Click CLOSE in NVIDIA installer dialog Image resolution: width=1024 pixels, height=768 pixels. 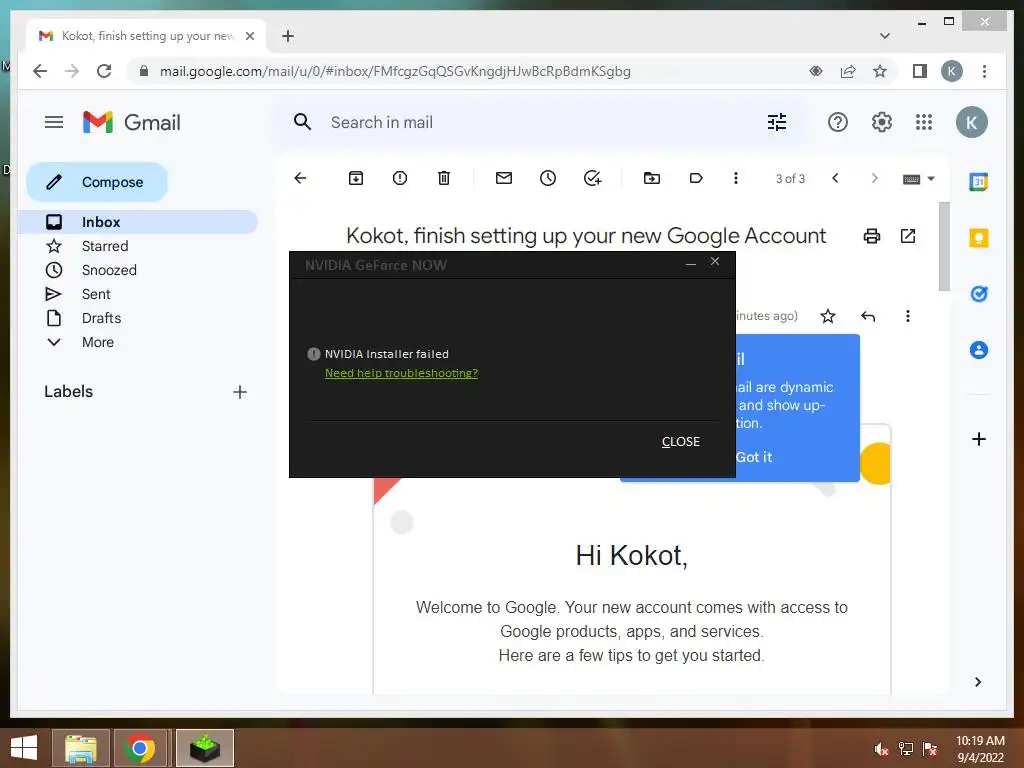click(x=680, y=441)
